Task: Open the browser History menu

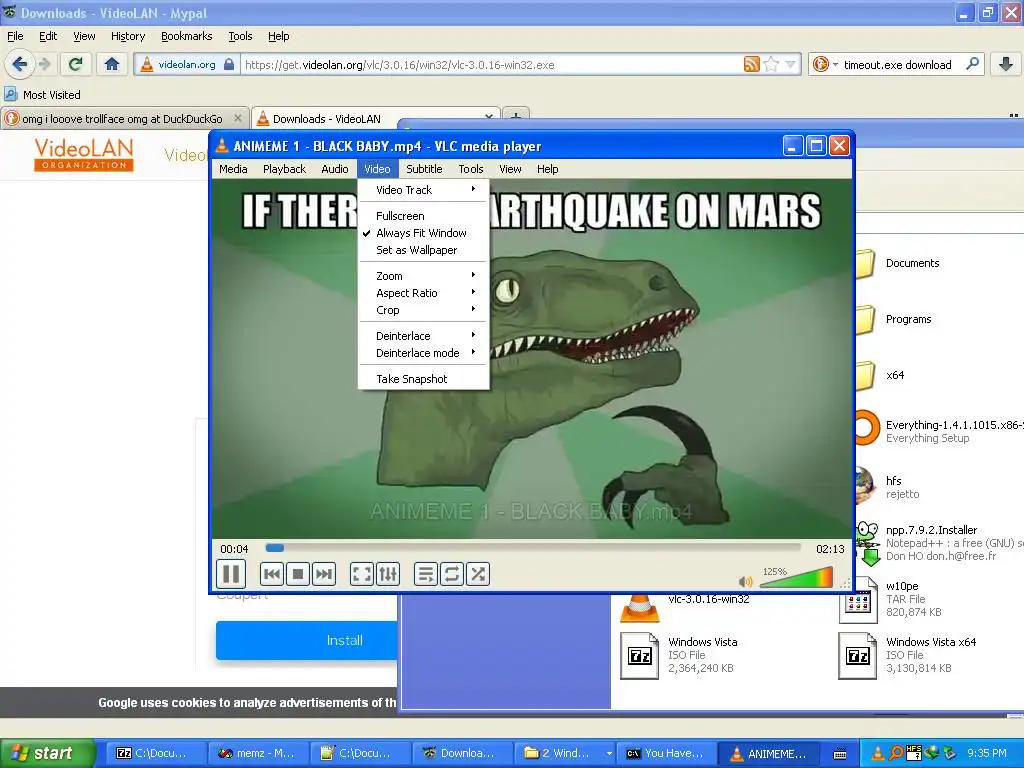Action: tap(128, 36)
